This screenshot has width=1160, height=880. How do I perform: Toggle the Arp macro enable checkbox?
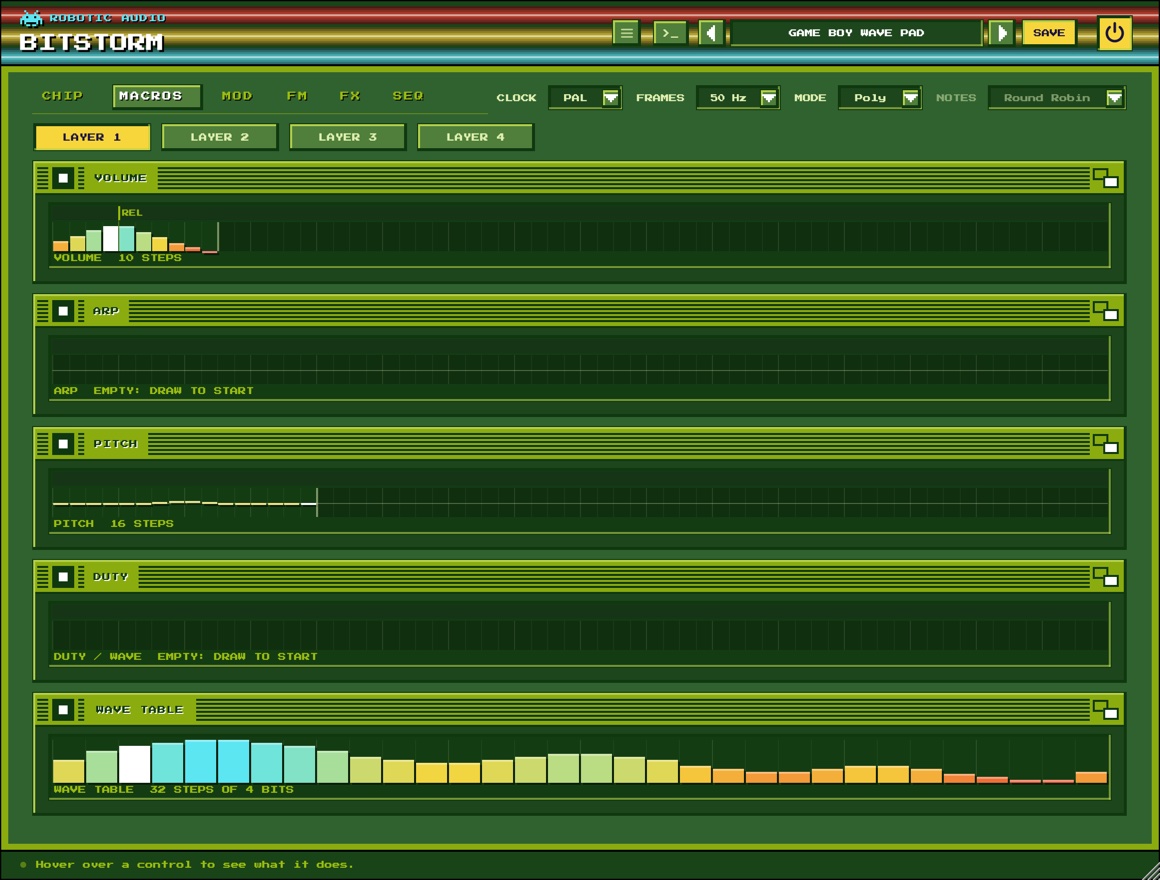pyautogui.click(x=63, y=311)
